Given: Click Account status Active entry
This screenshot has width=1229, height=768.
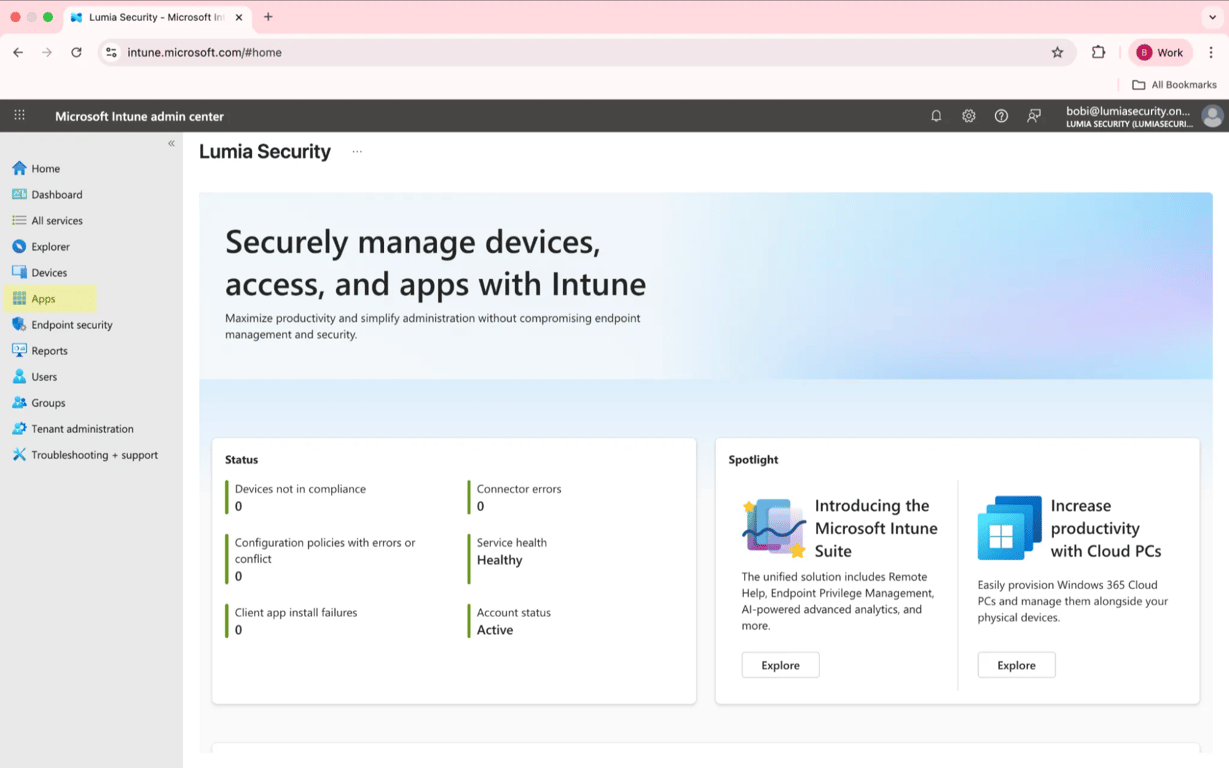Looking at the screenshot, I should [513, 621].
